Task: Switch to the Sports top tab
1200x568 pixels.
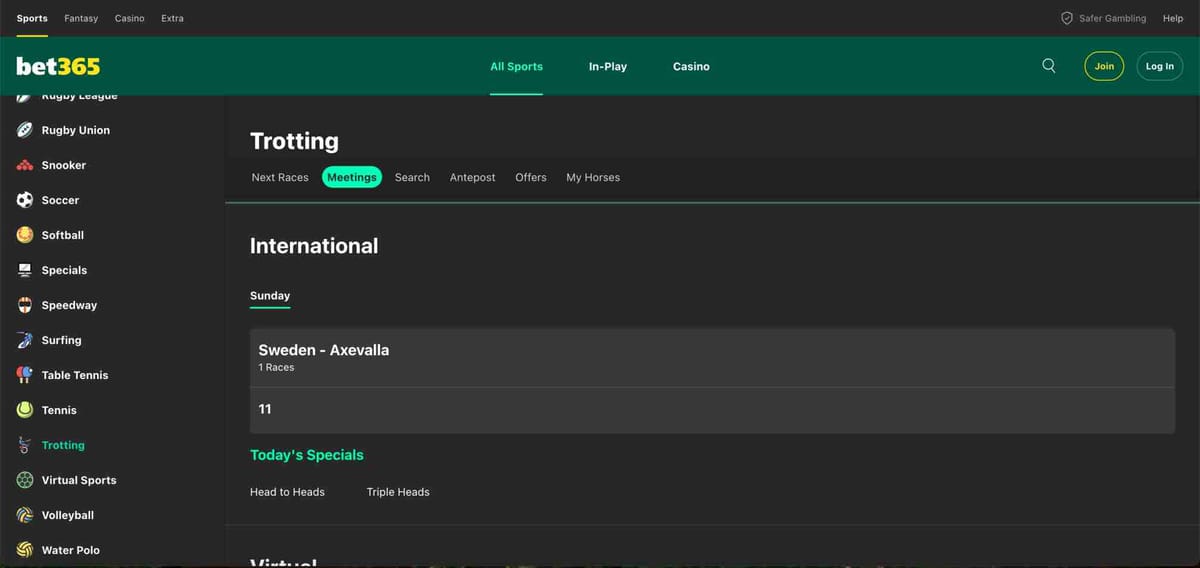Action: (x=32, y=18)
